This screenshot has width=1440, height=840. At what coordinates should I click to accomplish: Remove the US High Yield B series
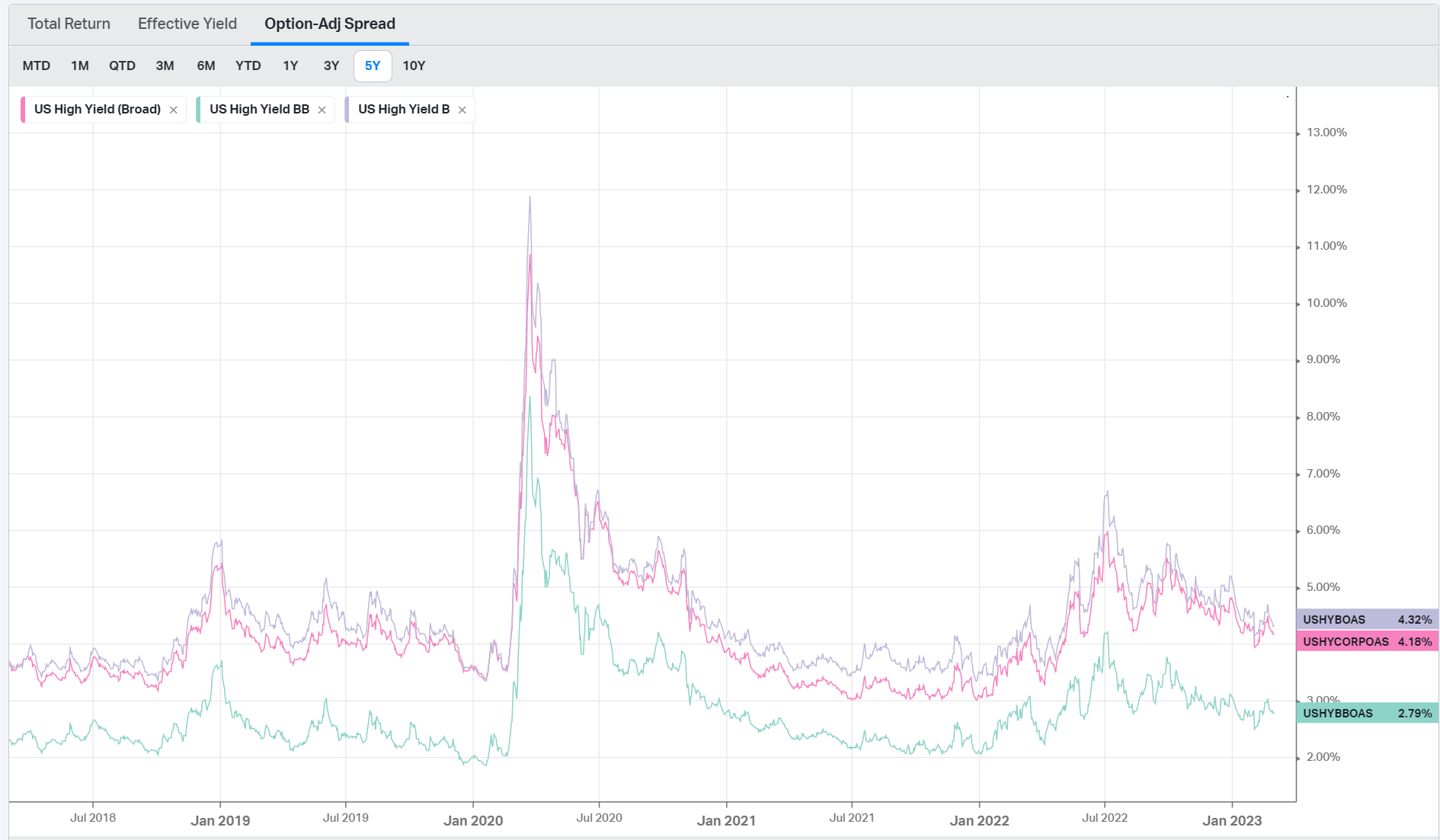pyautogui.click(x=462, y=110)
